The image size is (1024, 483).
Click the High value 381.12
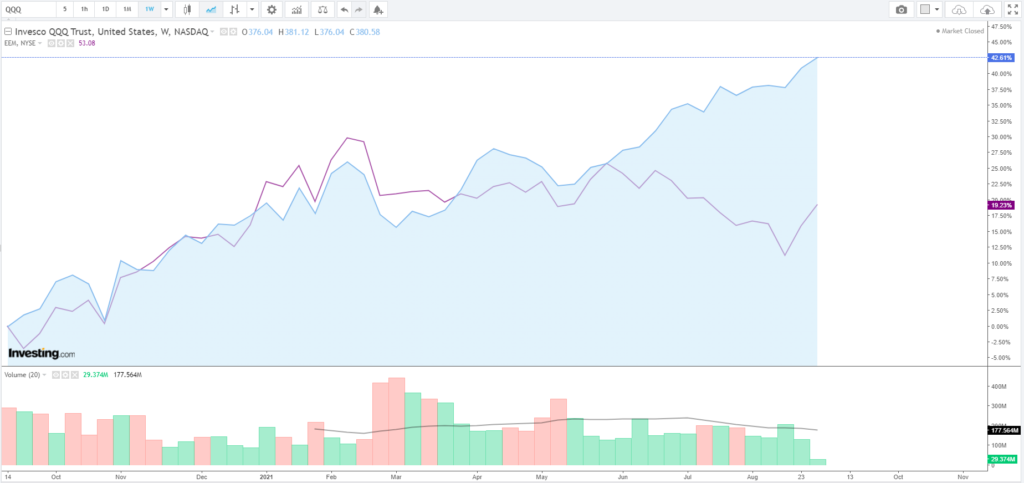click(296, 32)
